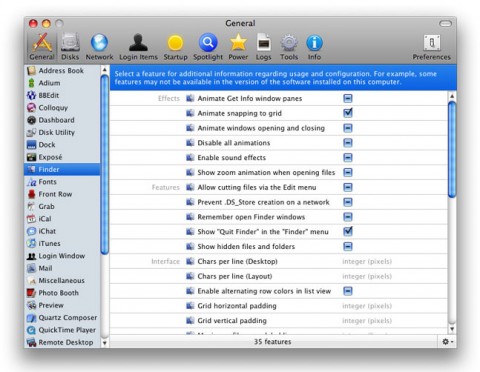Toggle Remember open Finder windows checkbox
The width and height of the screenshot is (480, 372).
tap(348, 217)
